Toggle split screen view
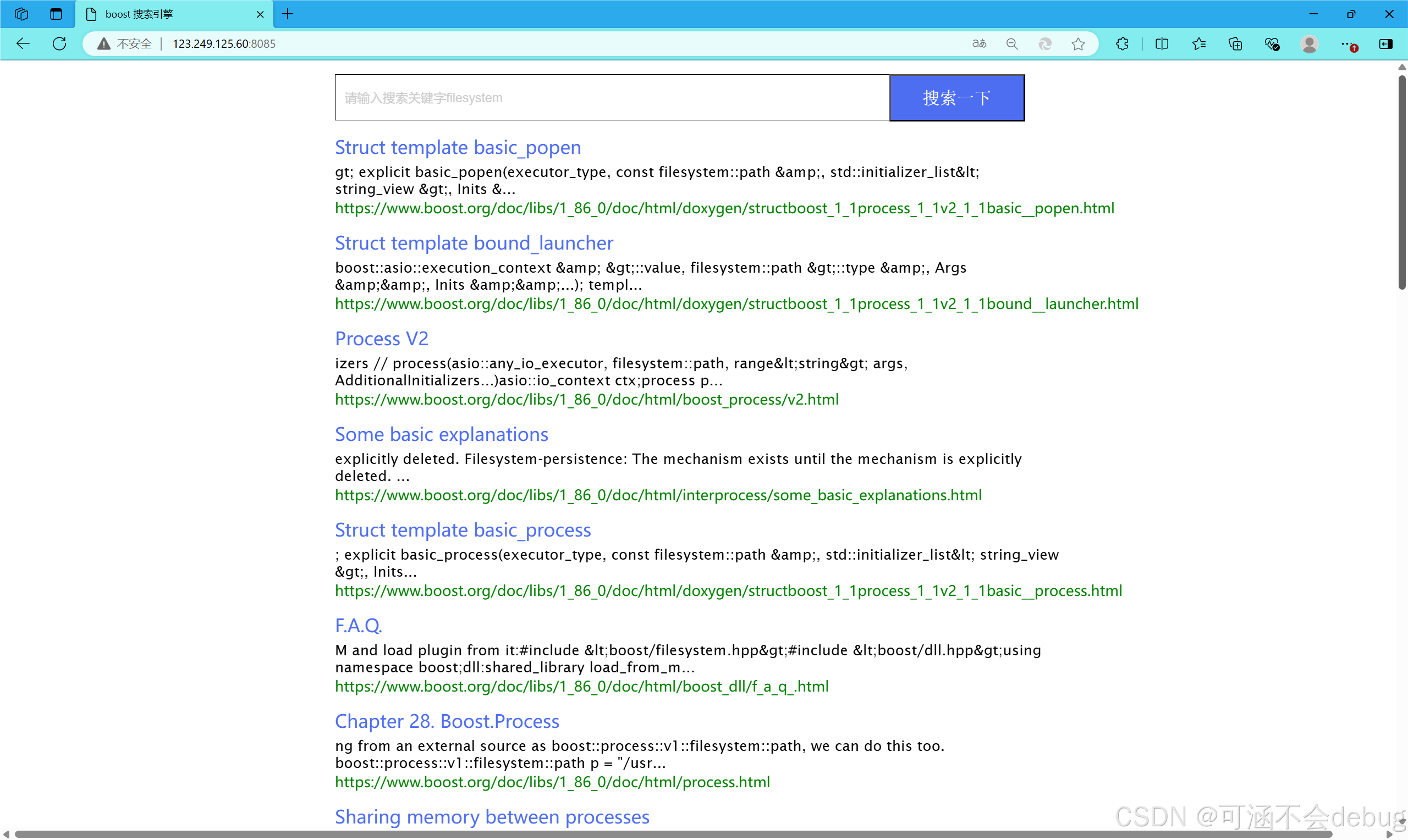The height and width of the screenshot is (840, 1408). [1162, 43]
